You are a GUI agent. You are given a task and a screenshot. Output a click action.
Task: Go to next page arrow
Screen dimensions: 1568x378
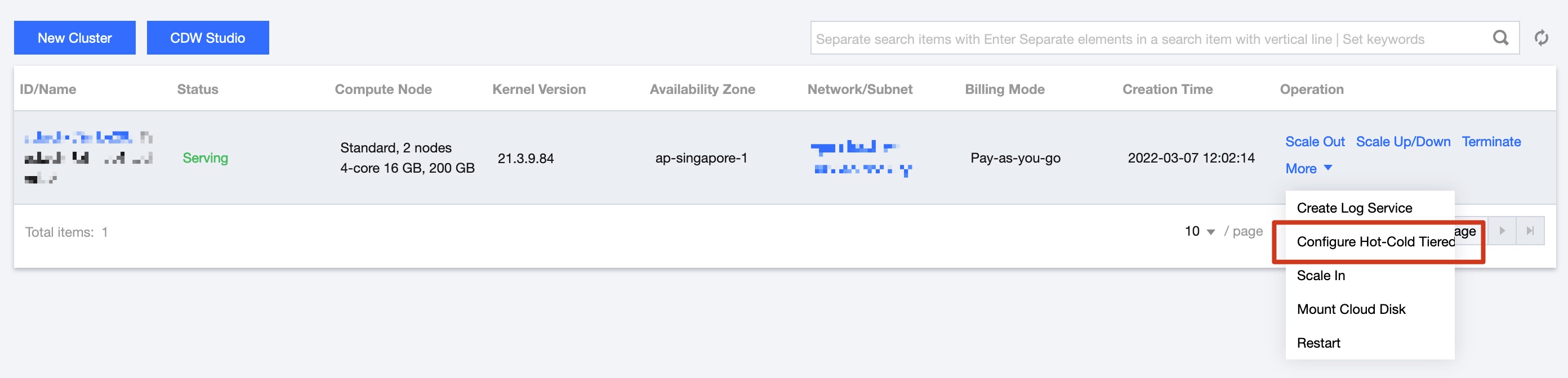click(x=1502, y=231)
